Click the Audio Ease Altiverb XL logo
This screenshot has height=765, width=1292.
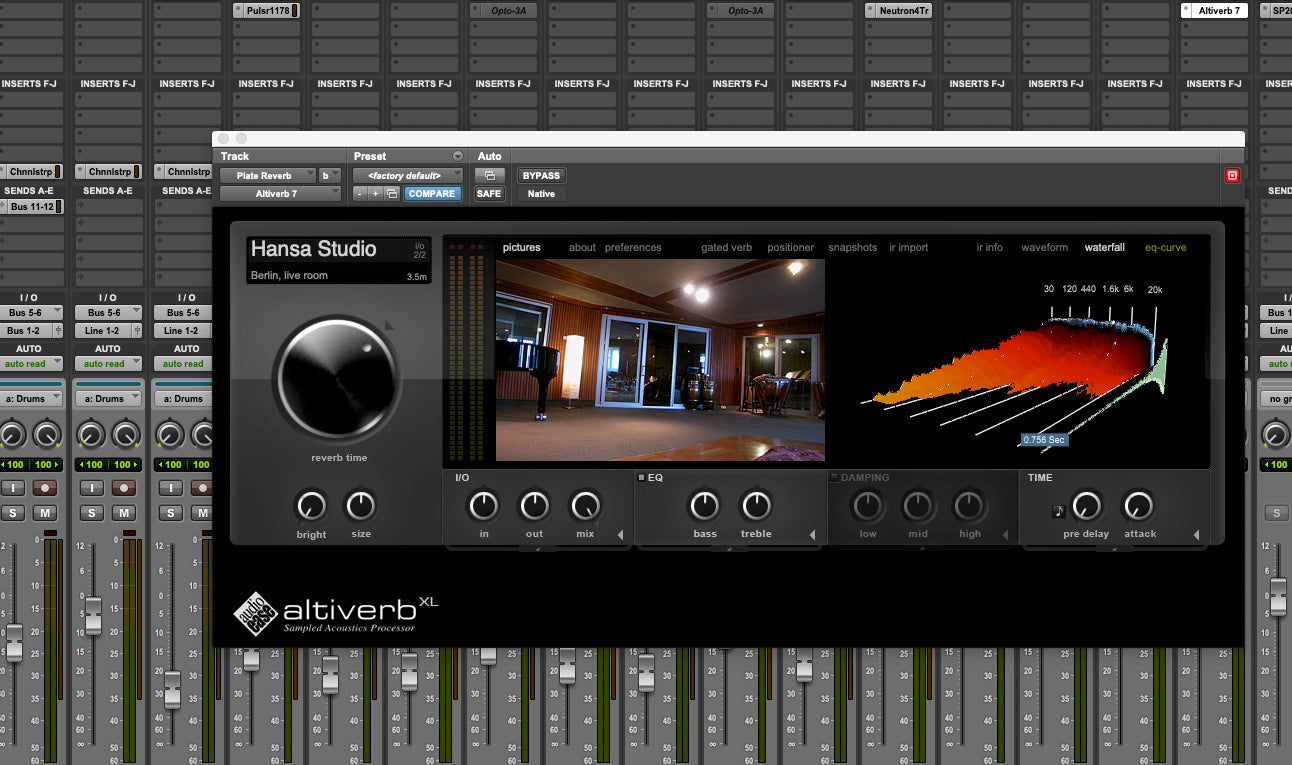coord(335,611)
